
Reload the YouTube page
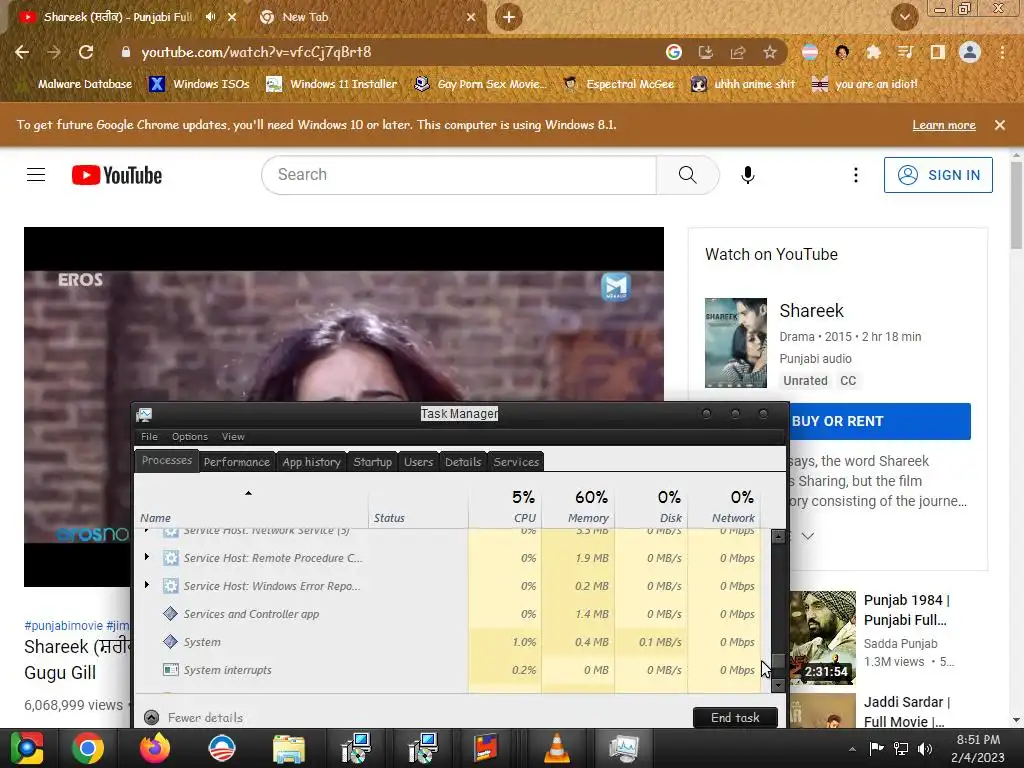(x=86, y=52)
